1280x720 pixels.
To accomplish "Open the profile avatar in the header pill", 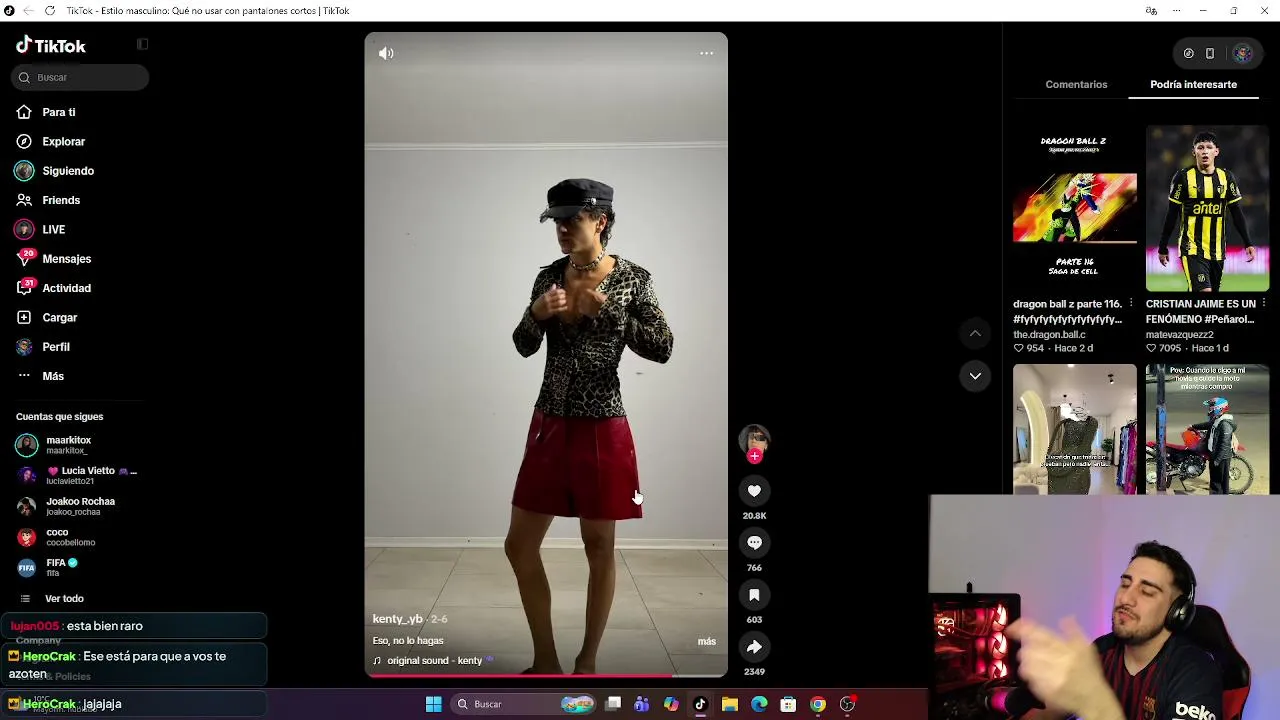I will [x=1243, y=54].
